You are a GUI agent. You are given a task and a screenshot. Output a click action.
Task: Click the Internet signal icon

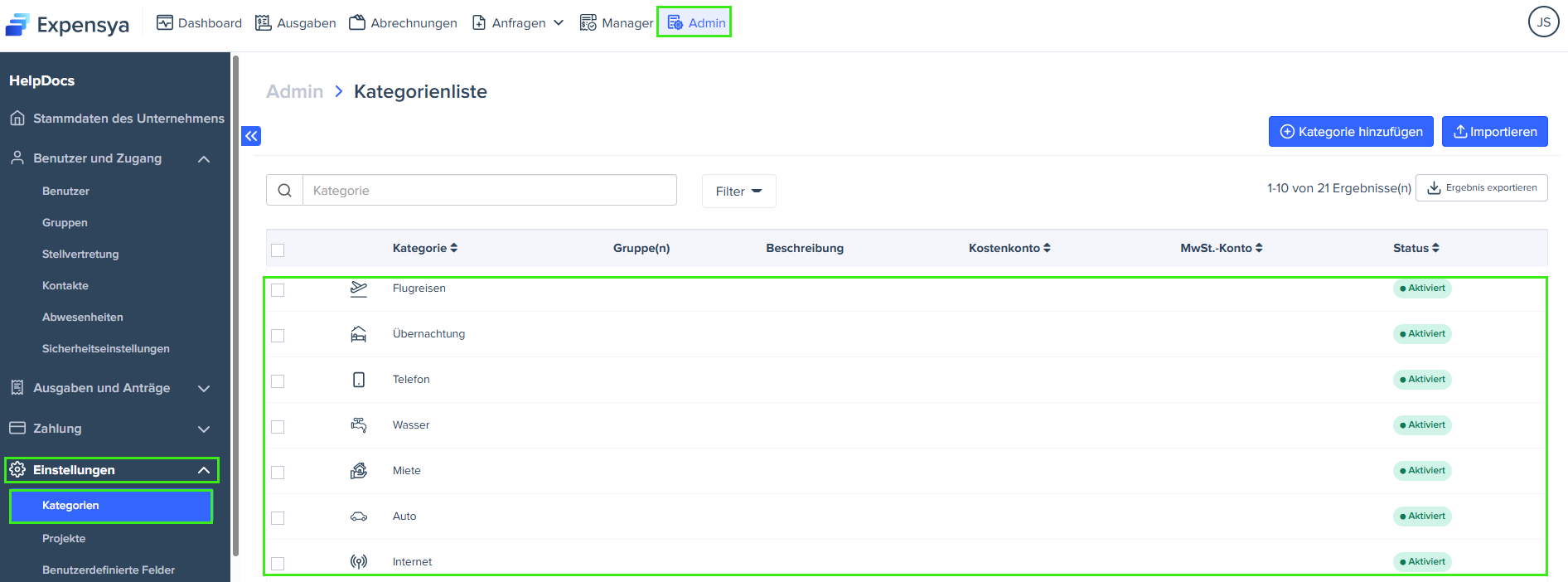click(359, 562)
